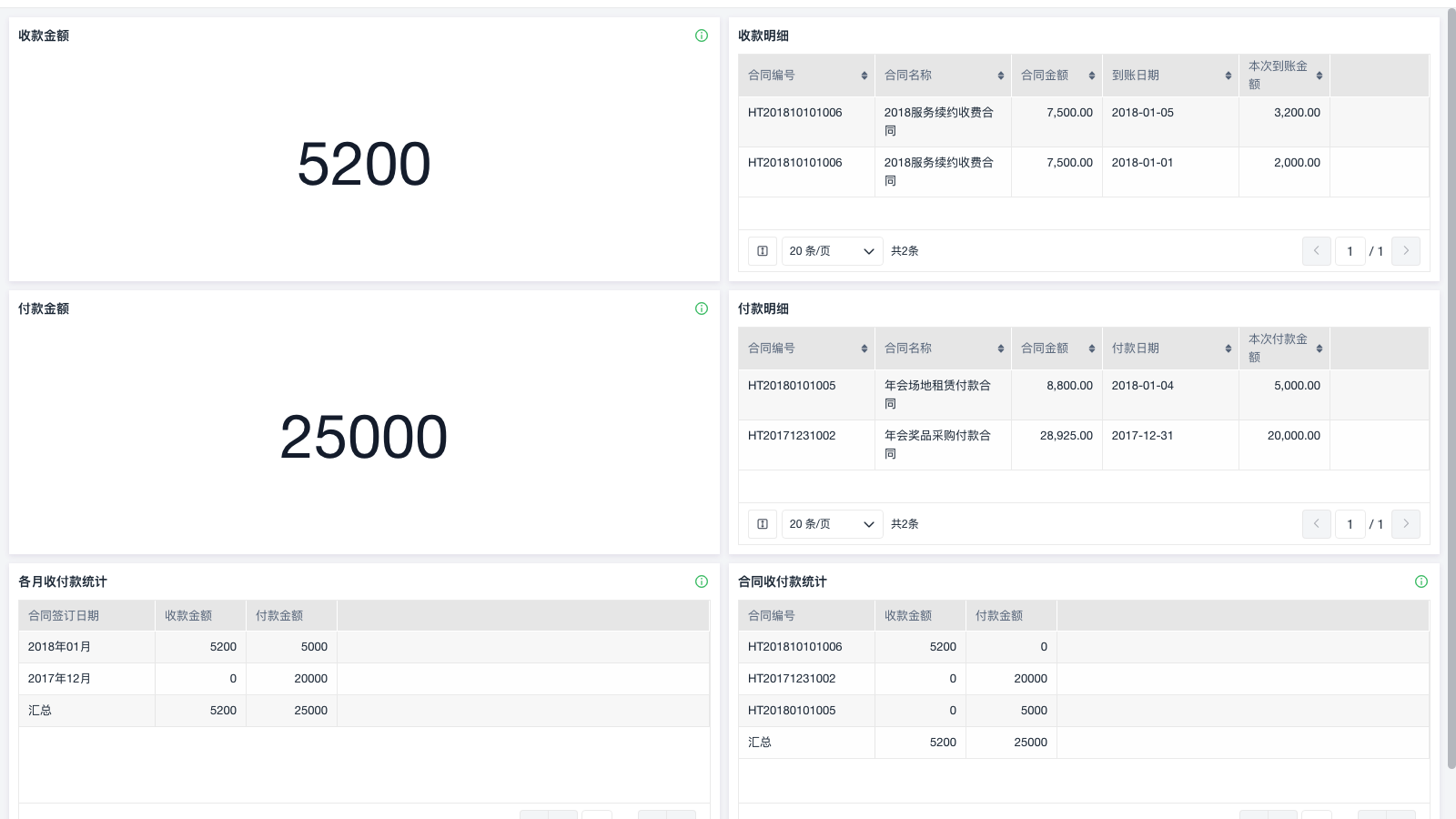1456x819 pixels.
Task: Click 3,200.00 received amount cell
Action: click(1284, 122)
